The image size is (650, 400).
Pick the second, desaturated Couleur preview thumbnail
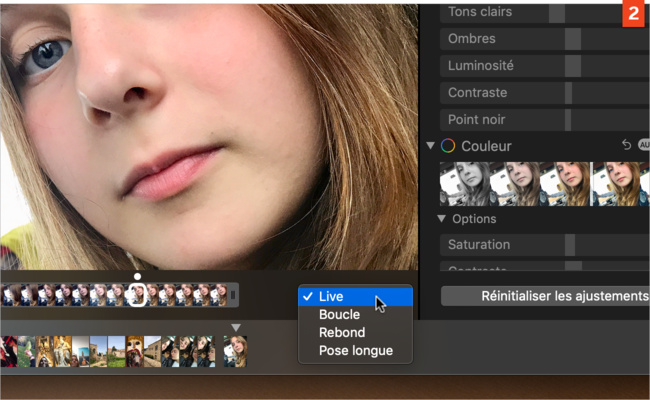515,184
